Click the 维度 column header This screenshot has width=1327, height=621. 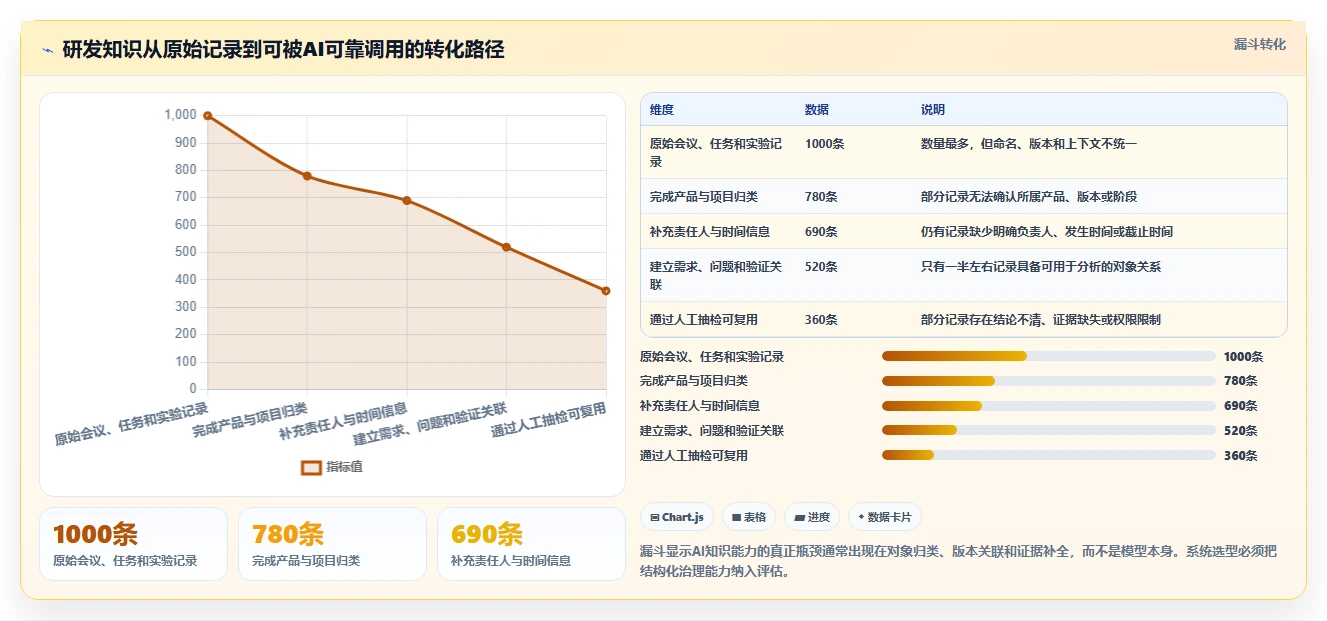click(x=662, y=110)
